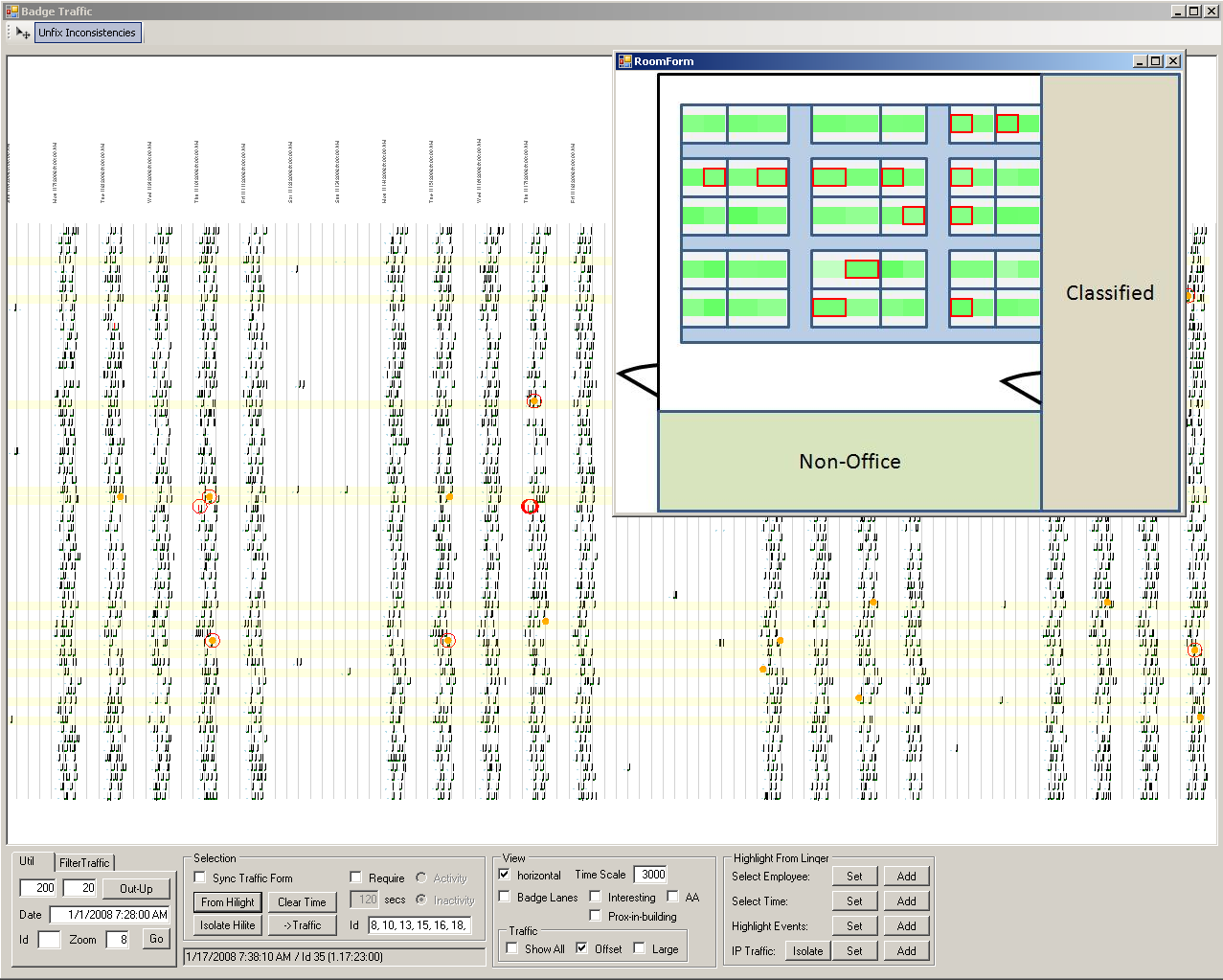
Task: Click the Badge Traffic title bar icon
Action: point(11,11)
